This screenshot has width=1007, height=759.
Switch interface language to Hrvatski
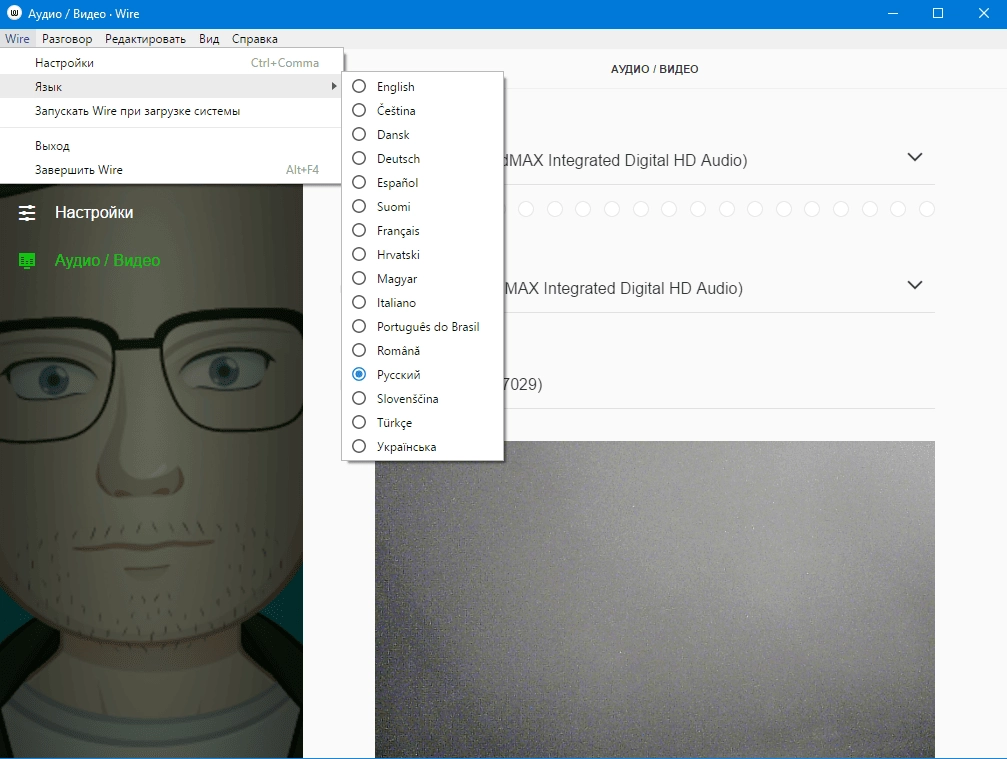pyautogui.click(x=423, y=254)
